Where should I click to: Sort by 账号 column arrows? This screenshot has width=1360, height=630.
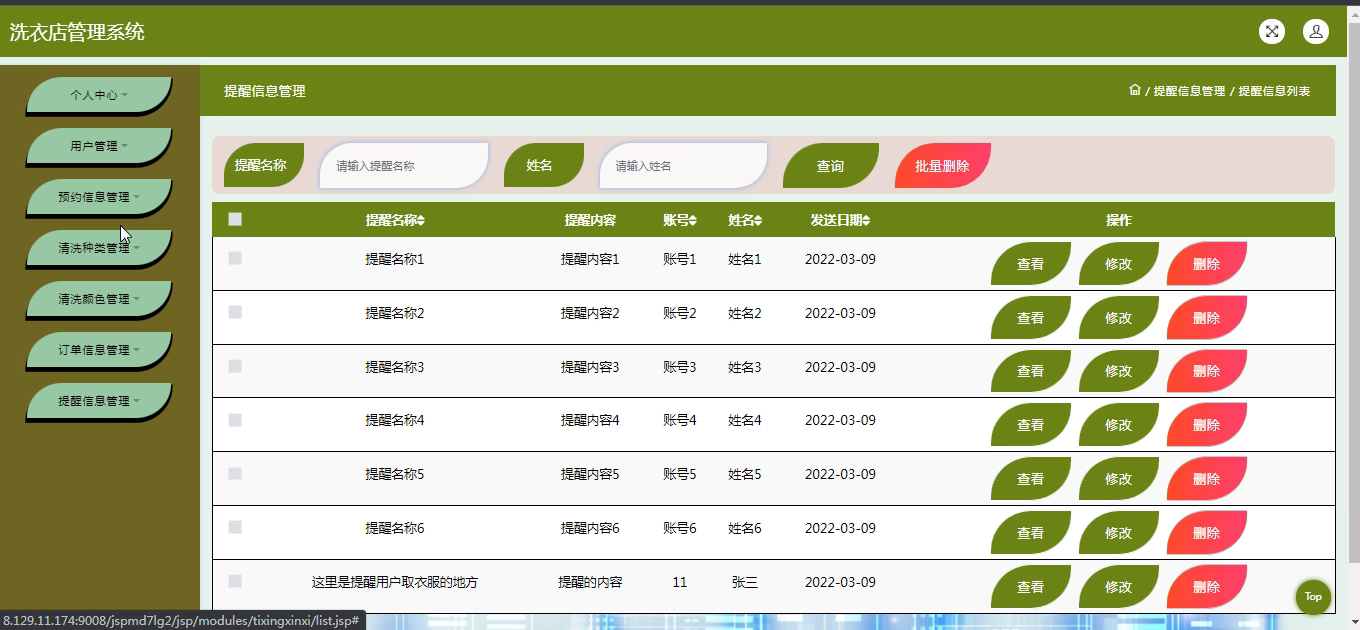pos(692,221)
